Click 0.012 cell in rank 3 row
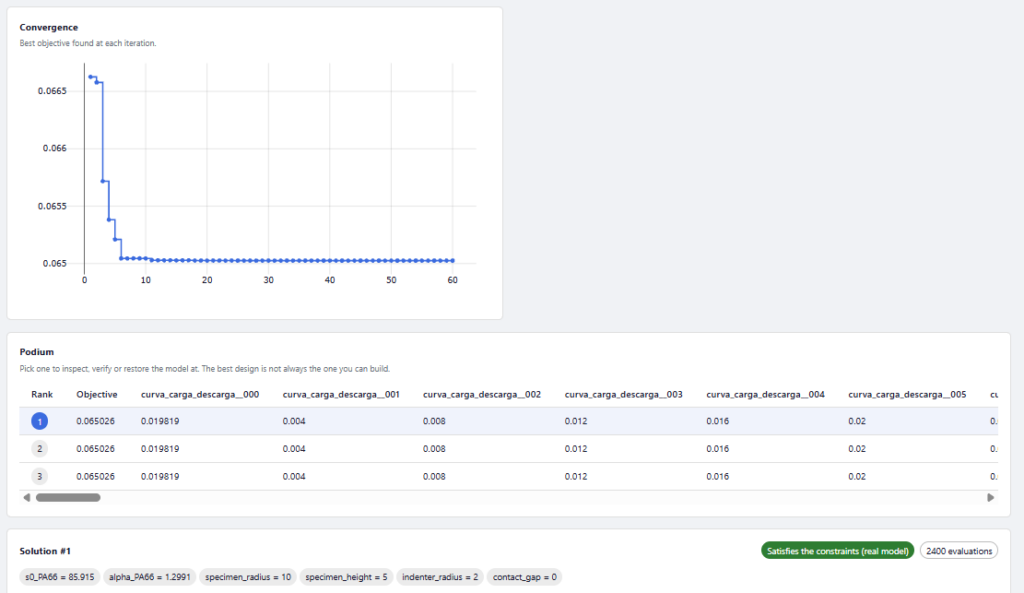 coord(576,476)
